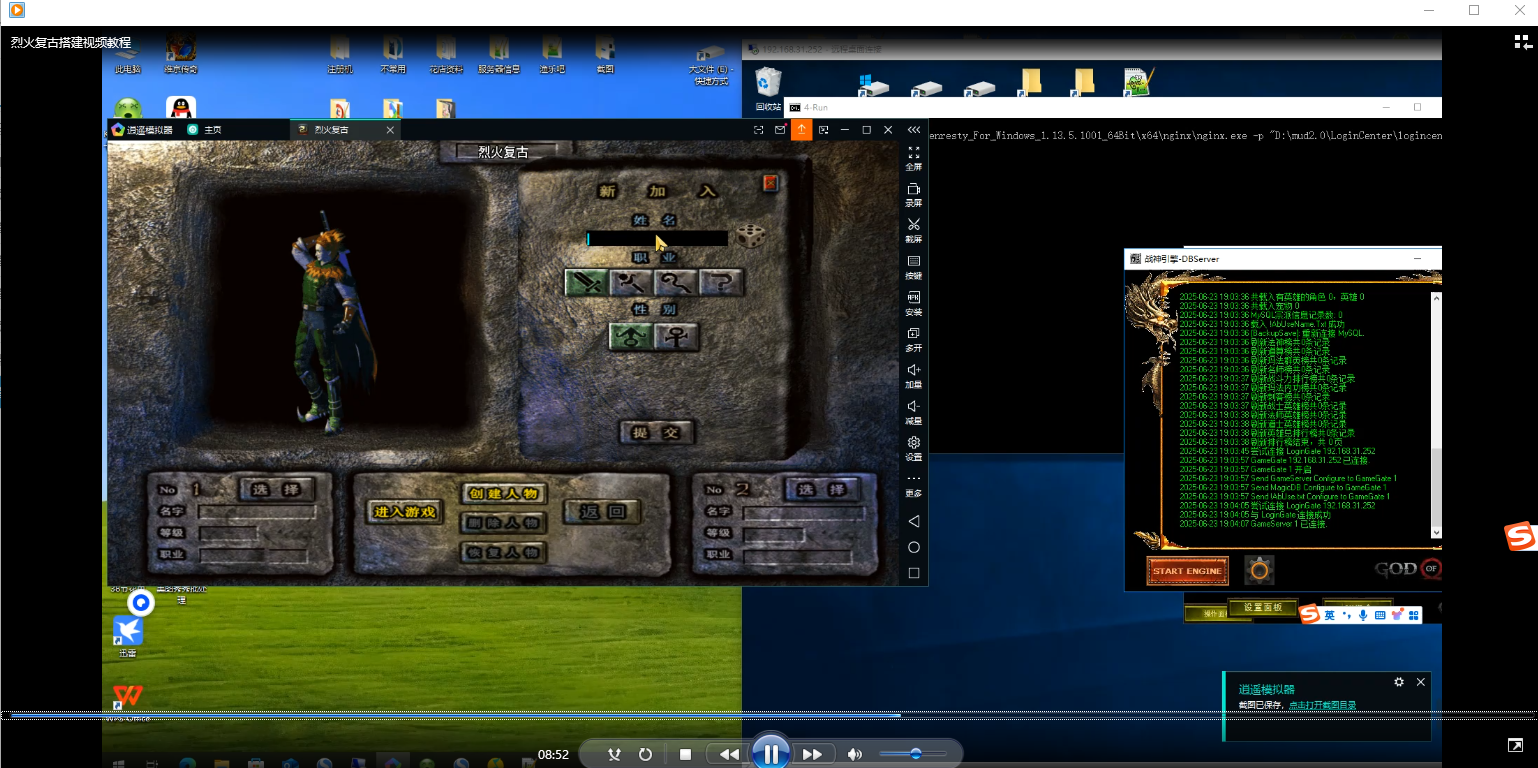1538x768 pixels.
Task: Open settings gear in 逍遥模拟器 notification
Action: 1399,682
